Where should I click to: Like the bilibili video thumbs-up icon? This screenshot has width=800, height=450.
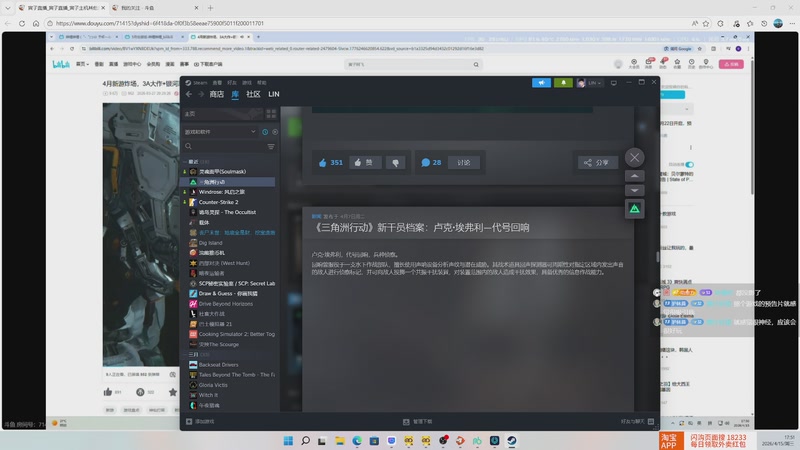[x=108, y=392]
